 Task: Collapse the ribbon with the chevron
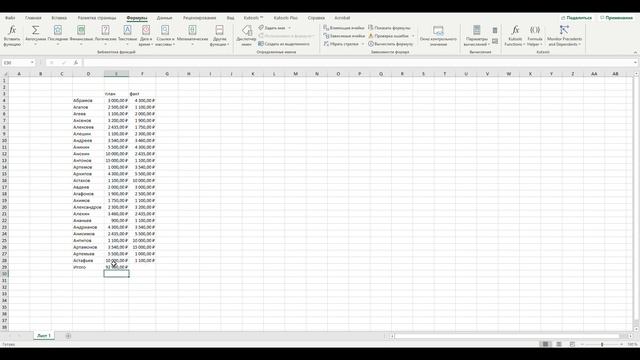tap(635, 52)
